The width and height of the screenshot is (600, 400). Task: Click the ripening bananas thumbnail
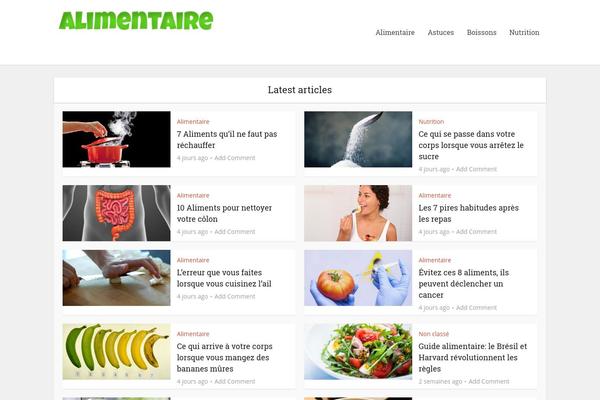117,352
